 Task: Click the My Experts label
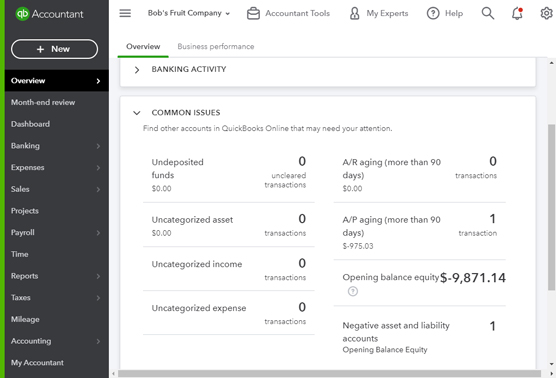(387, 13)
